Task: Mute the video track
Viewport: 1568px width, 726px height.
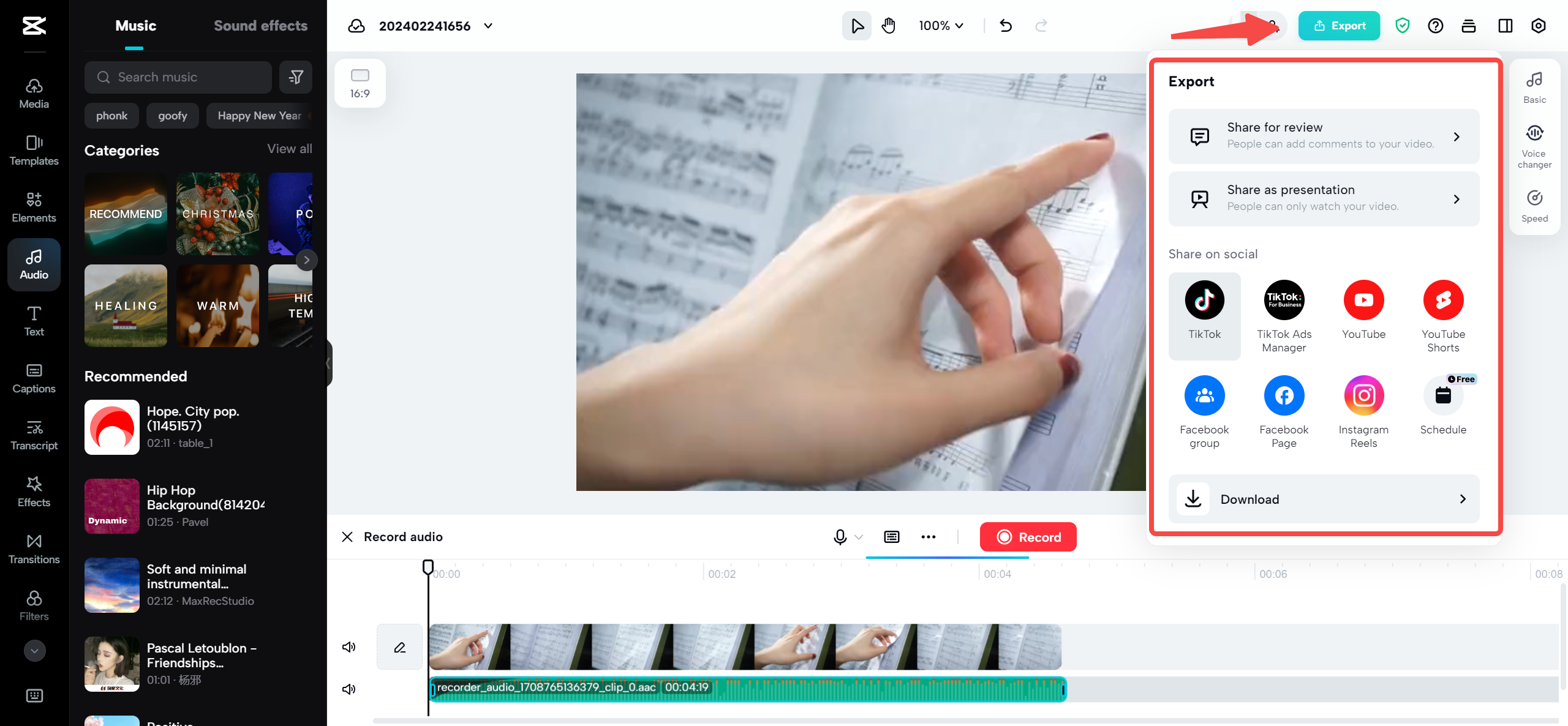Action: (349, 647)
